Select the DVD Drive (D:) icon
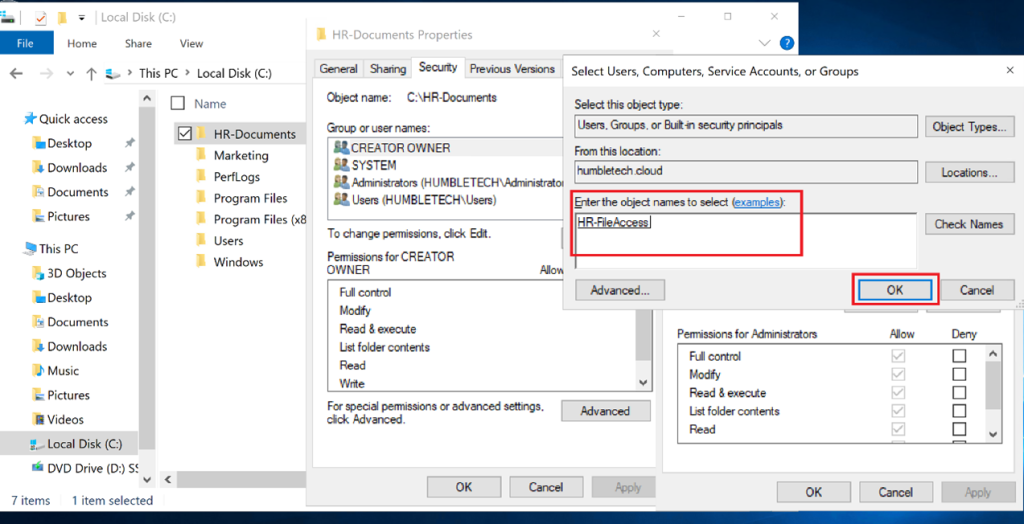1024x524 pixels. coord(38,468)
